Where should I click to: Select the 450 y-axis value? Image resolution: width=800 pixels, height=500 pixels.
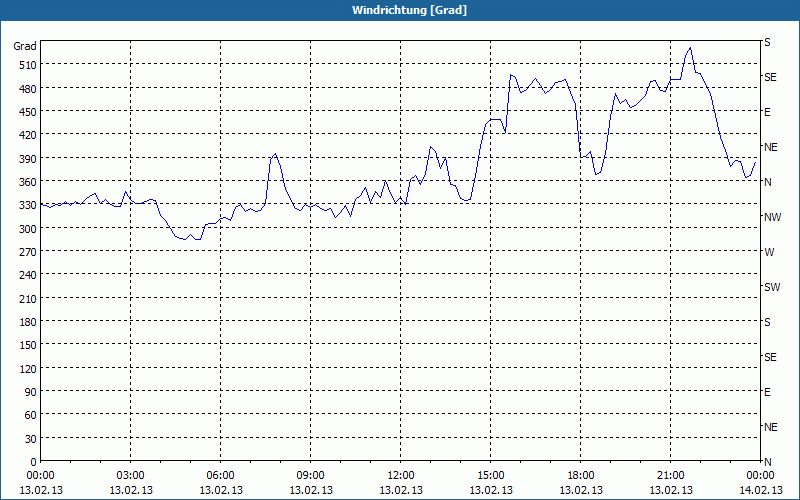pyautogui.click(x=29, y=112)
